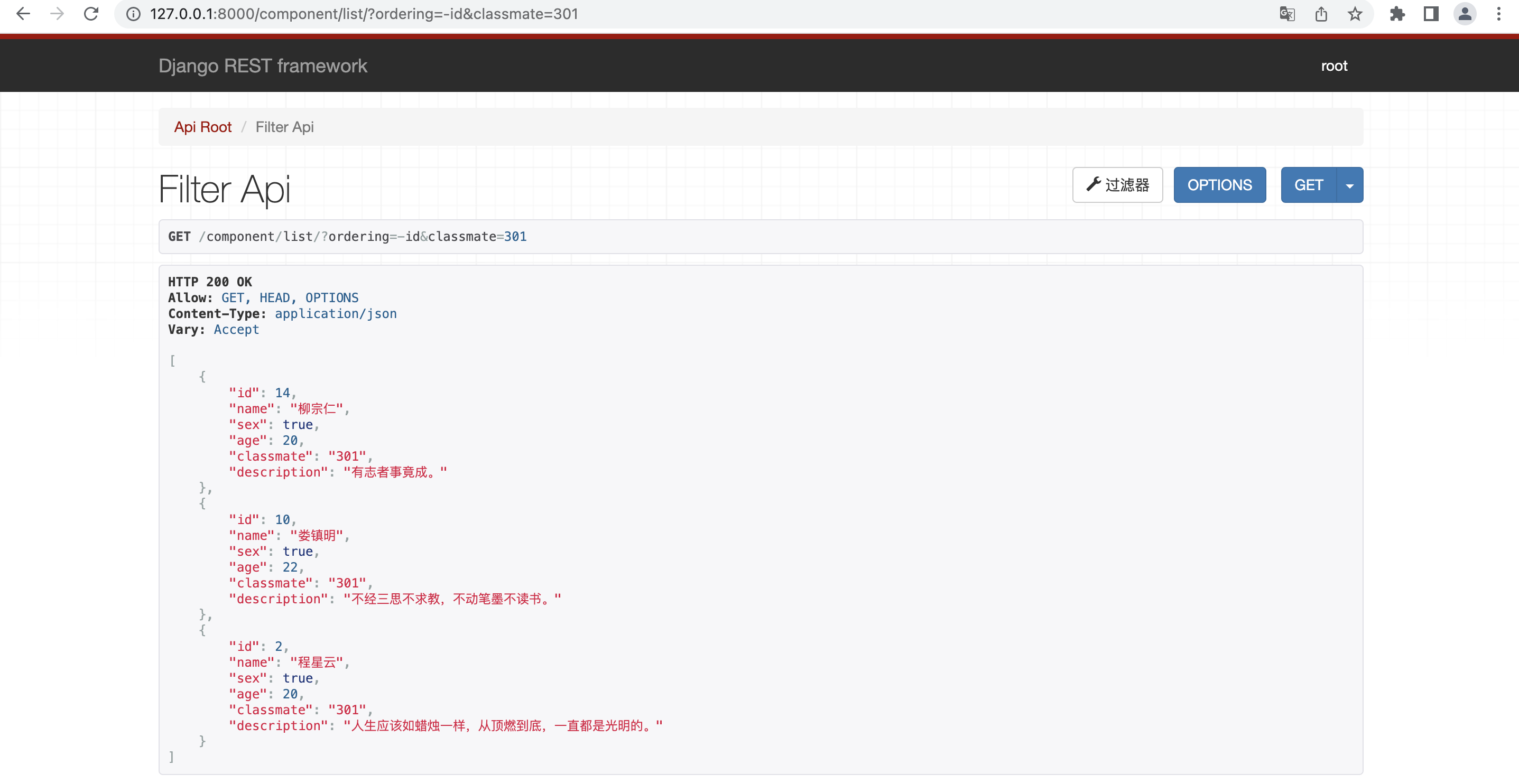View site information icon in address bar
Screen dimensions: 1519x784
click(x=134, y=14)
